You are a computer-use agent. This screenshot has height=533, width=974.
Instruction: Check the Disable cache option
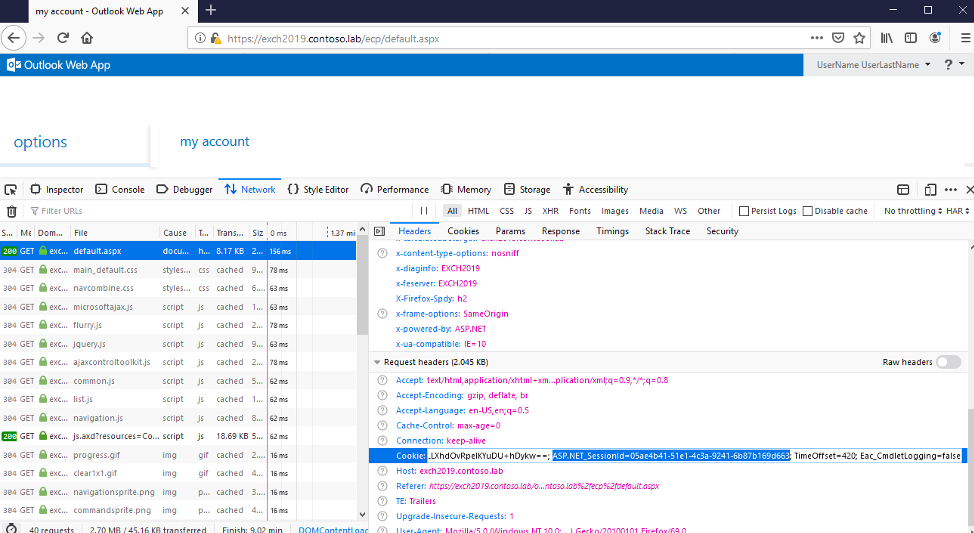(807, 211)
